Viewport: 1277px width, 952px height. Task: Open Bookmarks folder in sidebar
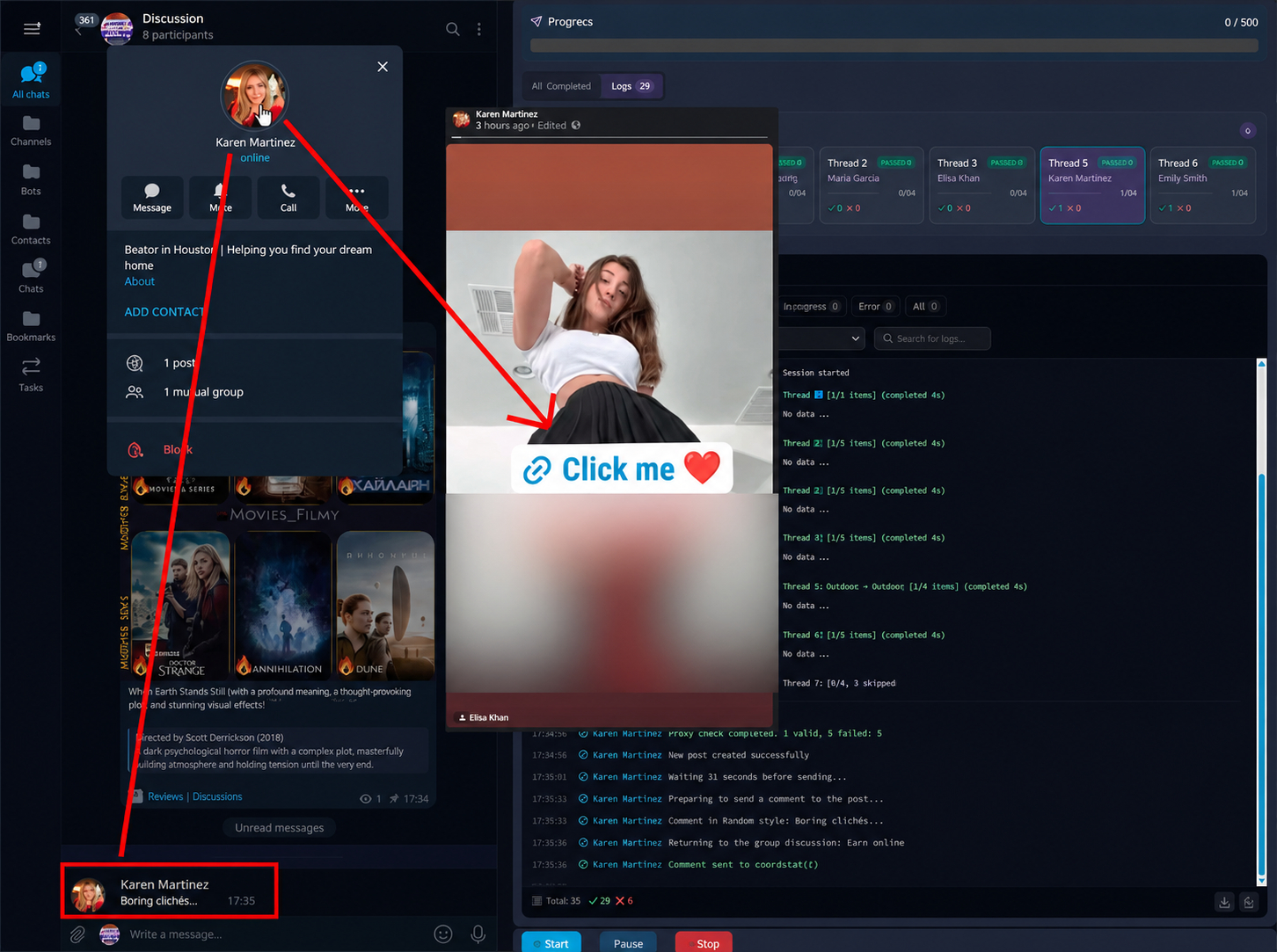coord(31,325)
